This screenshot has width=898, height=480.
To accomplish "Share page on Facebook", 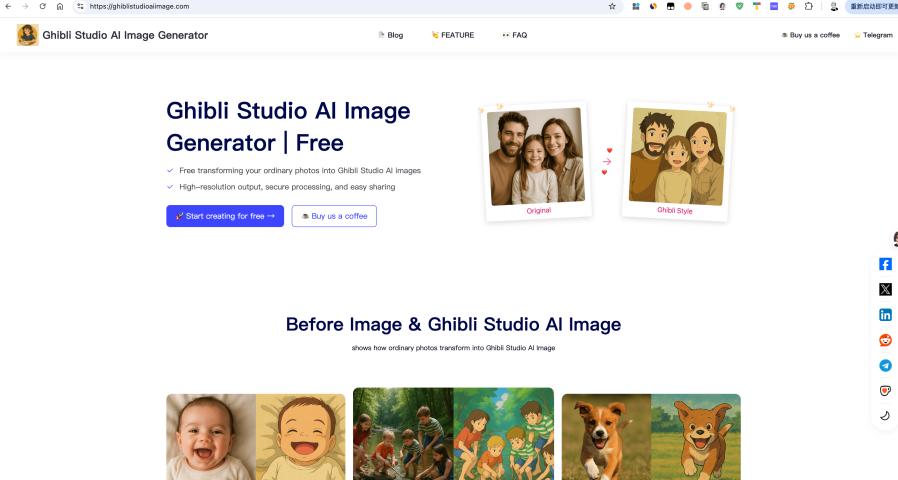I will point(885,264).
